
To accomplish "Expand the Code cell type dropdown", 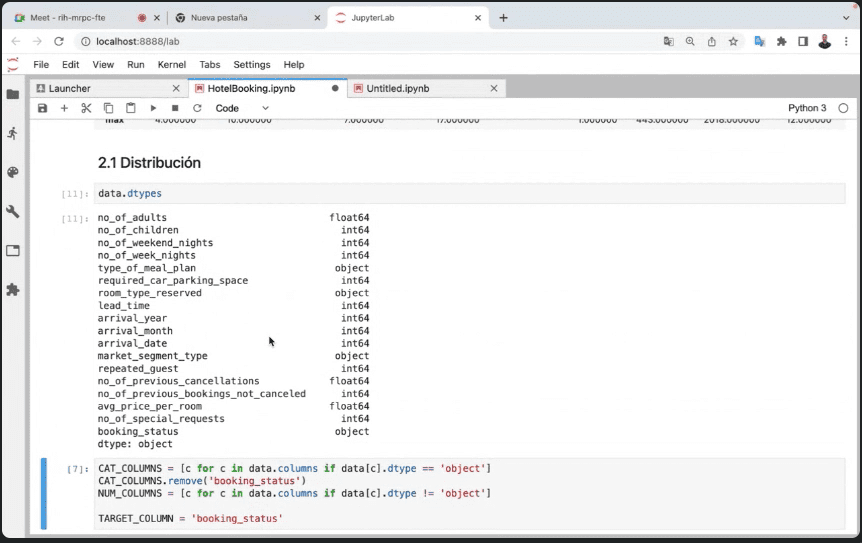I will click(243, 108).
